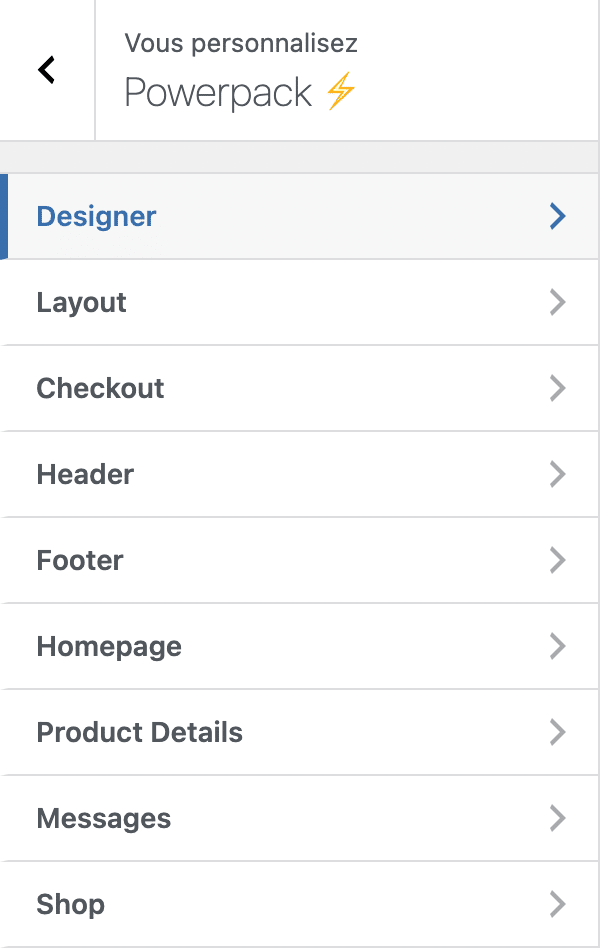Open the Checkout settings

100,388
